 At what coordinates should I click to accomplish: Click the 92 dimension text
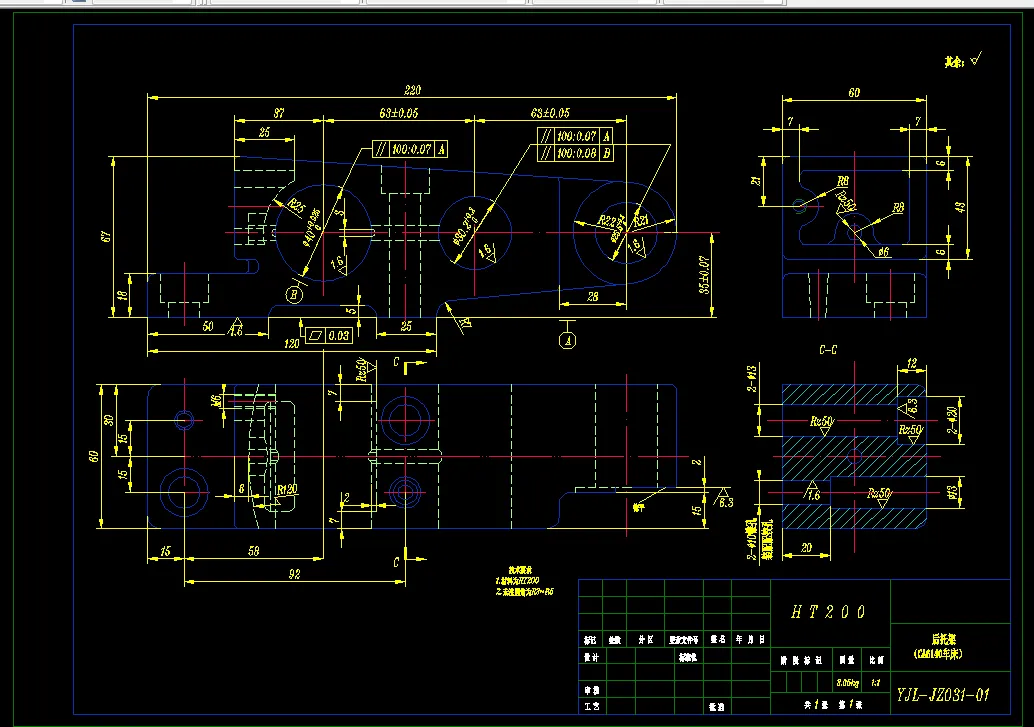pyautogui.click(x=294, y=574)
